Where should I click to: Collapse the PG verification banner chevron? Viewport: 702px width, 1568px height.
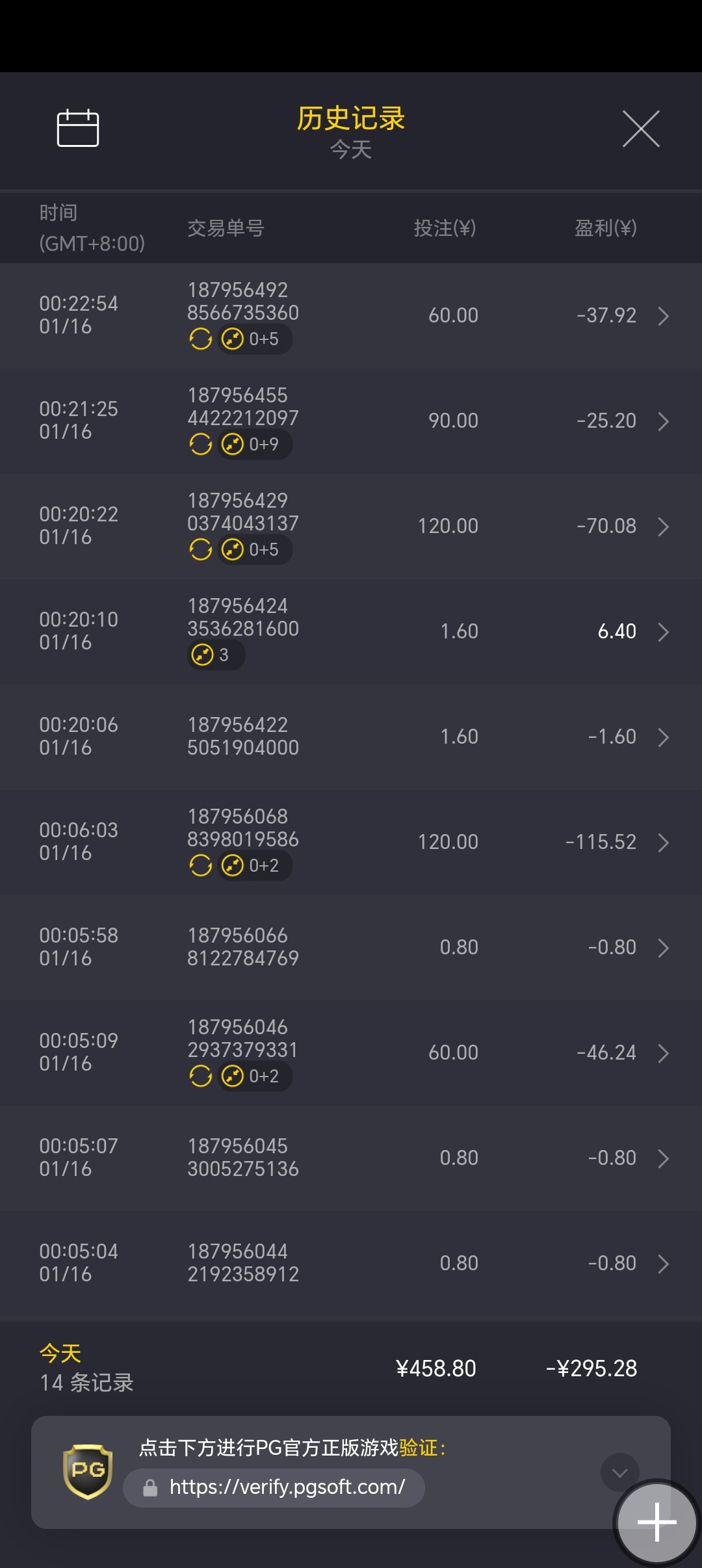coord(619,1472)
